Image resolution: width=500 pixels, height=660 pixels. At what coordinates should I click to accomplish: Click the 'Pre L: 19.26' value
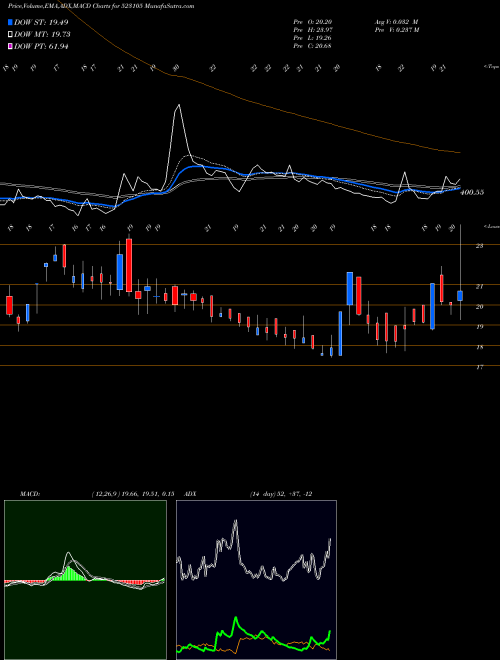pos(313,38)
